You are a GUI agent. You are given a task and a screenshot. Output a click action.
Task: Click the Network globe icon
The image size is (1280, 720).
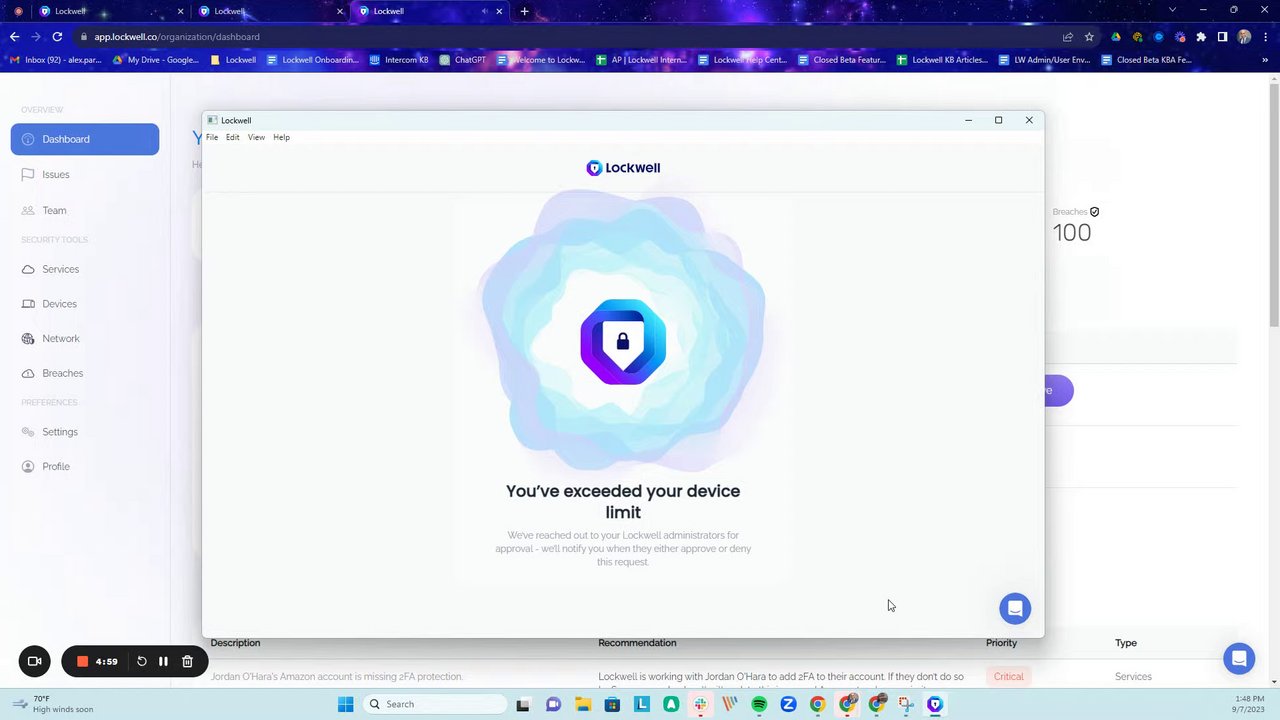[x=28, y=338]
